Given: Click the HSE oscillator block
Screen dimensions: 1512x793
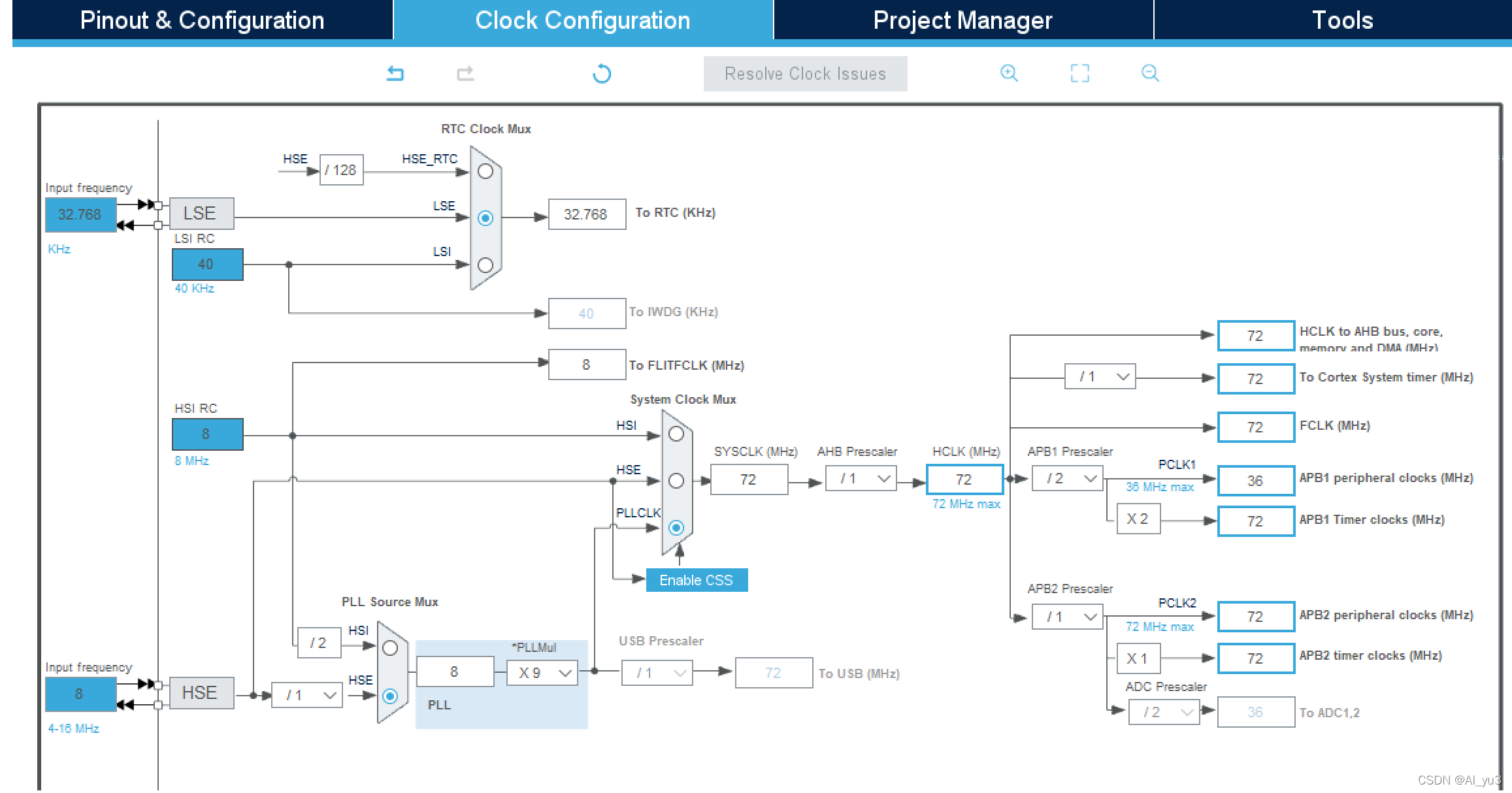Looking at the screenshot, I should (201, 692).
